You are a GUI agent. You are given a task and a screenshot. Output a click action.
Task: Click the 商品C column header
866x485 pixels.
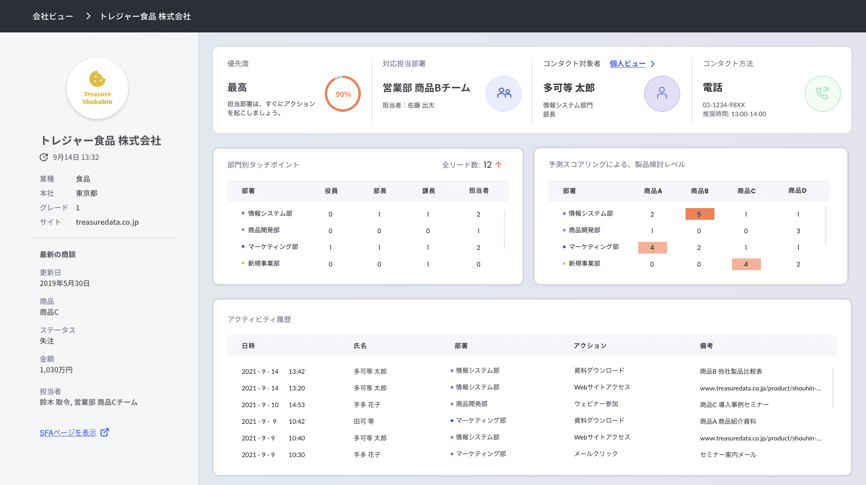(746, 191)
